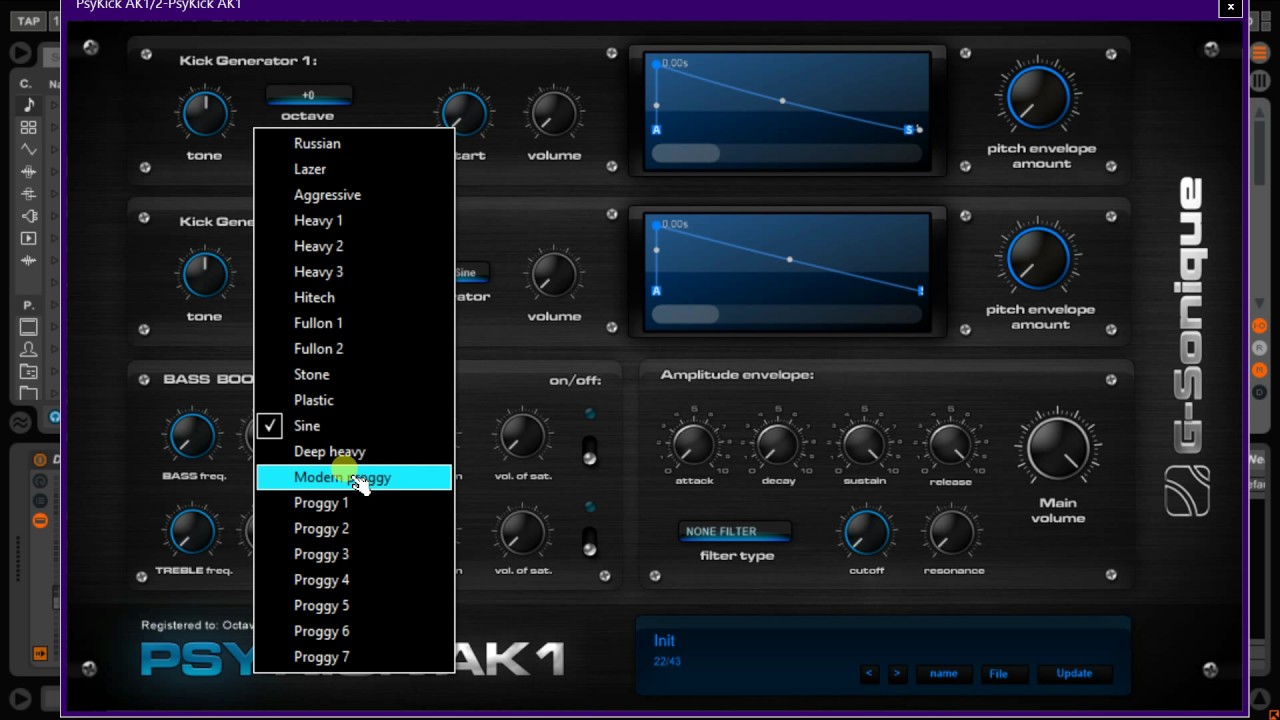Go to next preset with > button
Image resolution: width=1280 pixels, height=720 pixels.
tap(897, 673)
